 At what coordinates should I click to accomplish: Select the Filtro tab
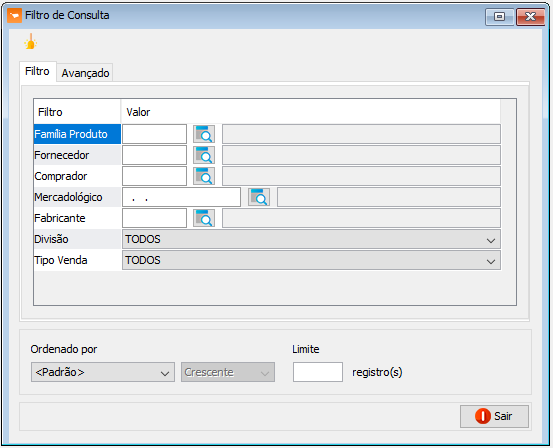click(x=37, y=72)
